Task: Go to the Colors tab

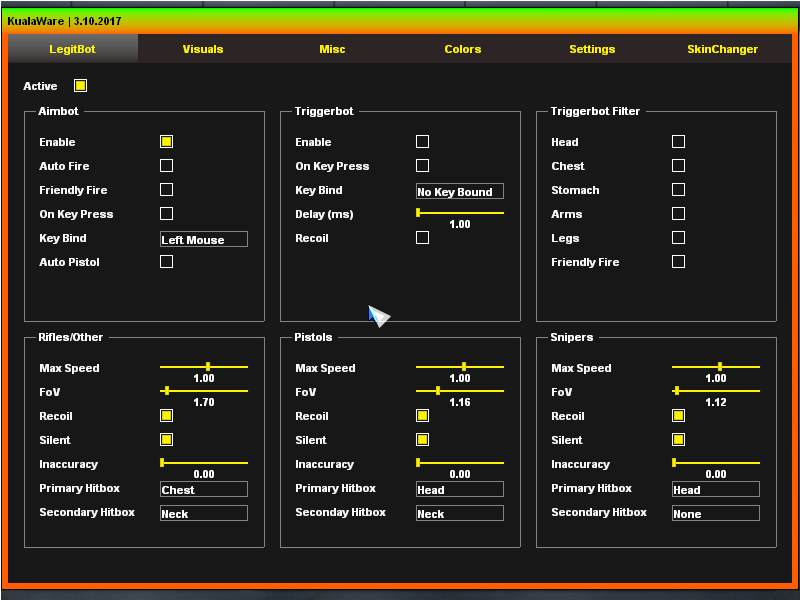Action: 462,49
